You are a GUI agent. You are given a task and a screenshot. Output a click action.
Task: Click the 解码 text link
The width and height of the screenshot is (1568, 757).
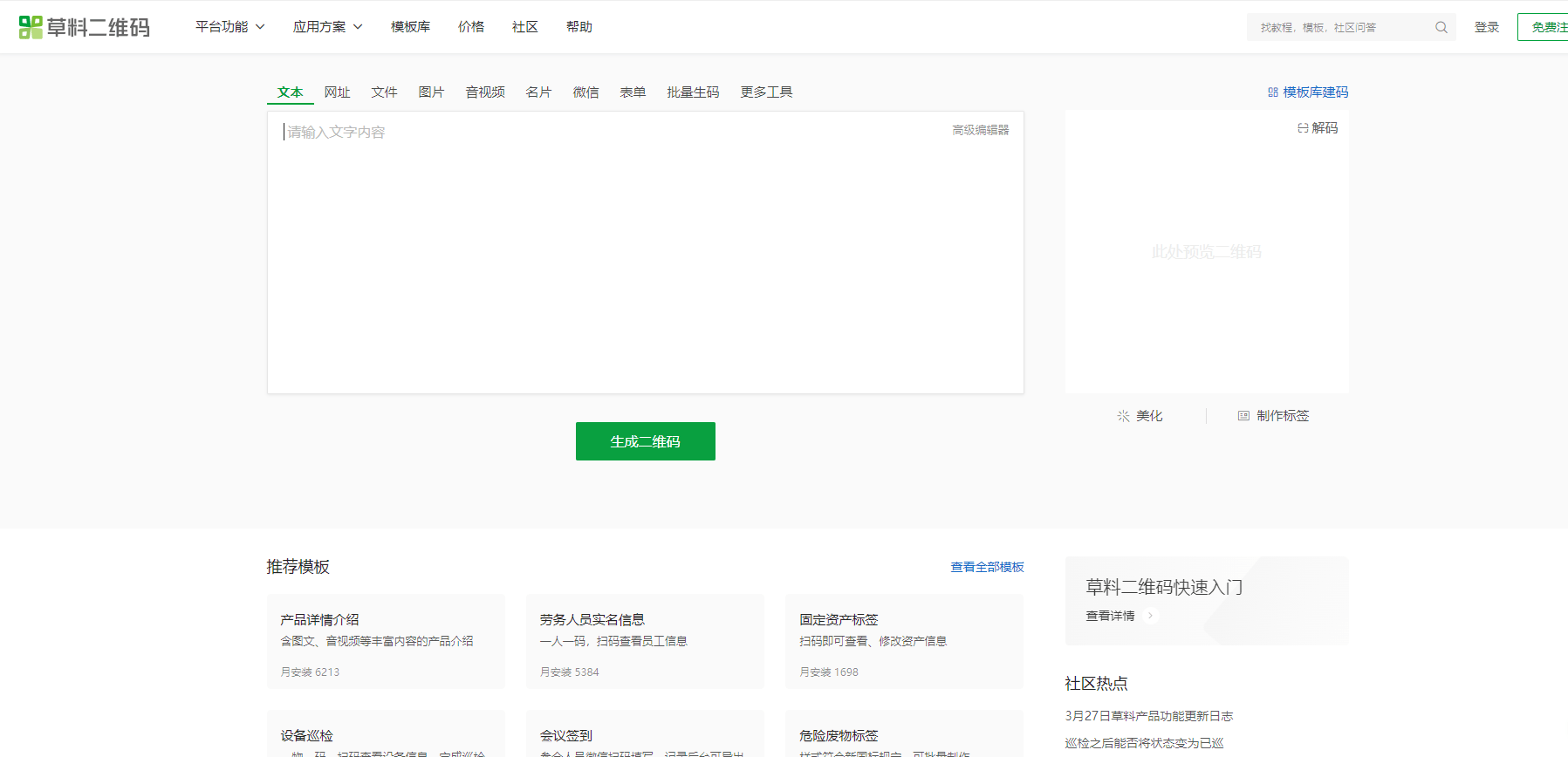1325,127
